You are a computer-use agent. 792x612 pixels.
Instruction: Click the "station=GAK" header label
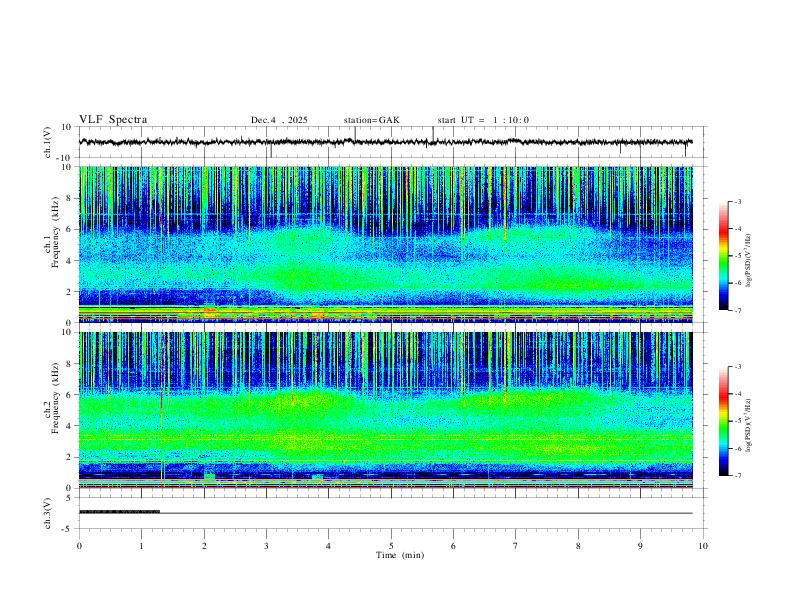371,120
